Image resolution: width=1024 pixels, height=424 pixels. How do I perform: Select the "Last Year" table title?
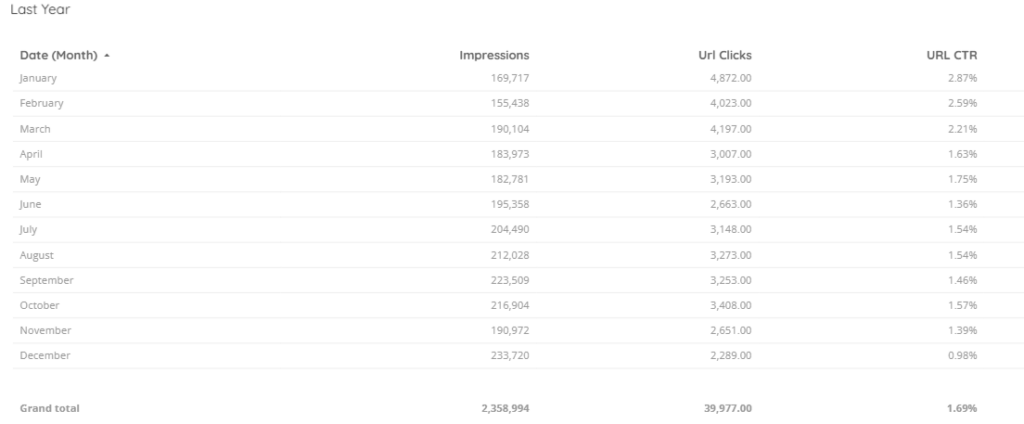click(x=40, y=10)
